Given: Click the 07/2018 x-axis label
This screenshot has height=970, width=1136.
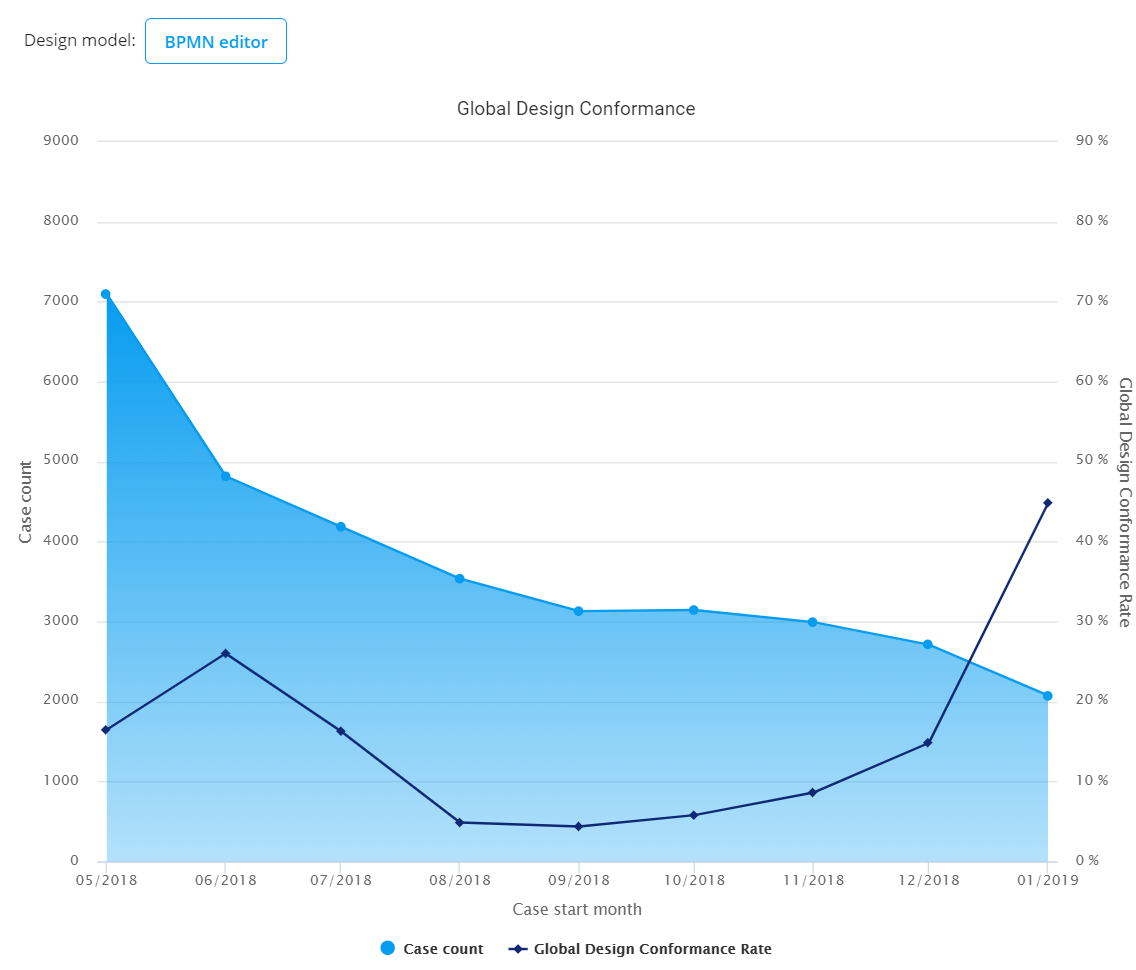Looking at the screenshot, I should [341, 880].
